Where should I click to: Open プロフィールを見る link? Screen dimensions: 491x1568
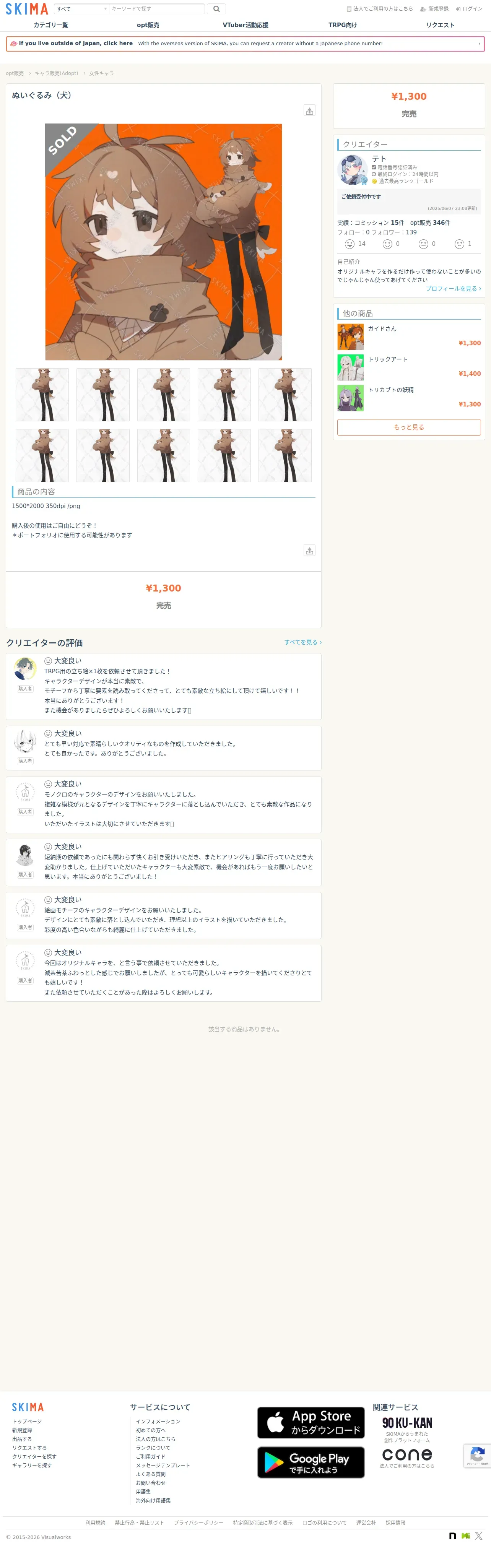[x=453, y=289]
